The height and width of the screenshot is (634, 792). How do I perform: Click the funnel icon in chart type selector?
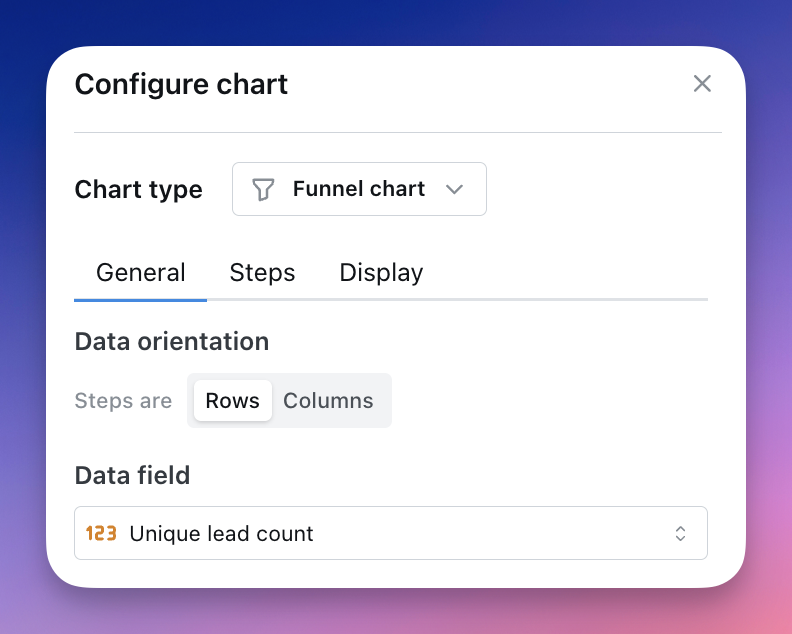point(263,189)
